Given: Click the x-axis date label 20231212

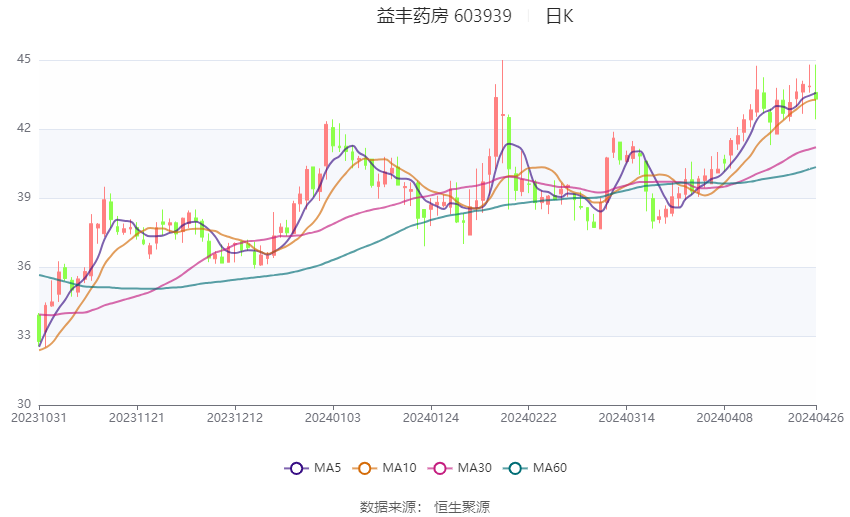Looking at the screenshot, I should coord(235,418).
